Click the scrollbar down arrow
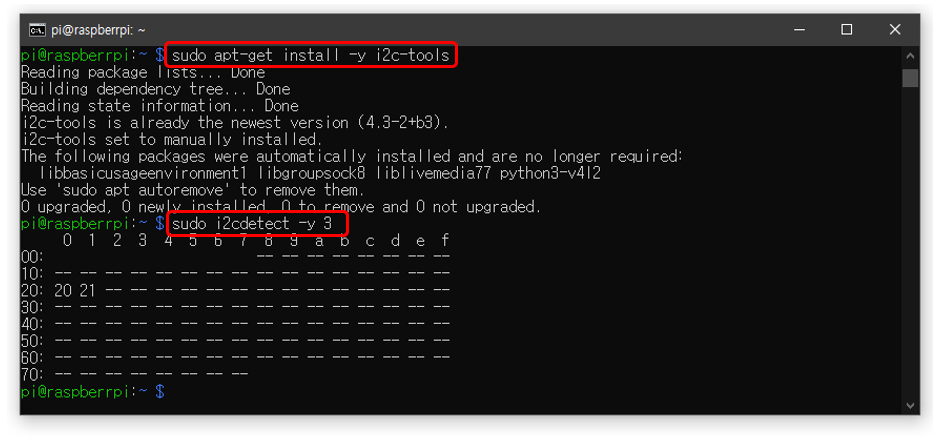Image resolution: width=936 pixels, height=445 pixels. 910,405
